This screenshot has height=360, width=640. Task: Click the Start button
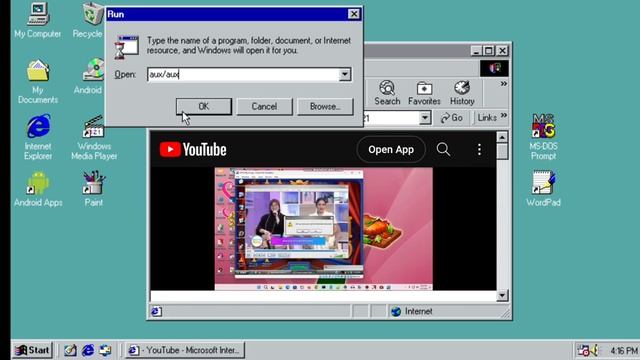32,350
